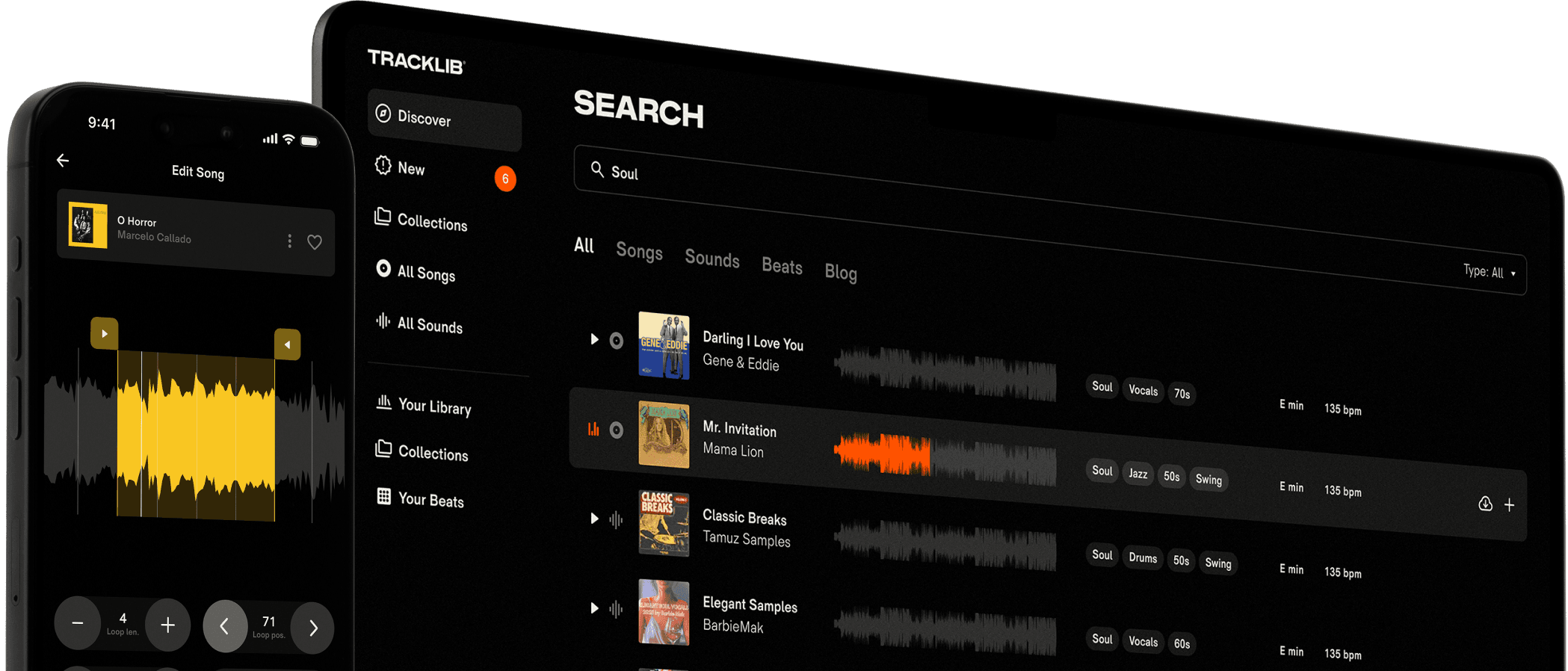Click the vinyl icon beside Darling I Love You

coord(617,341)
